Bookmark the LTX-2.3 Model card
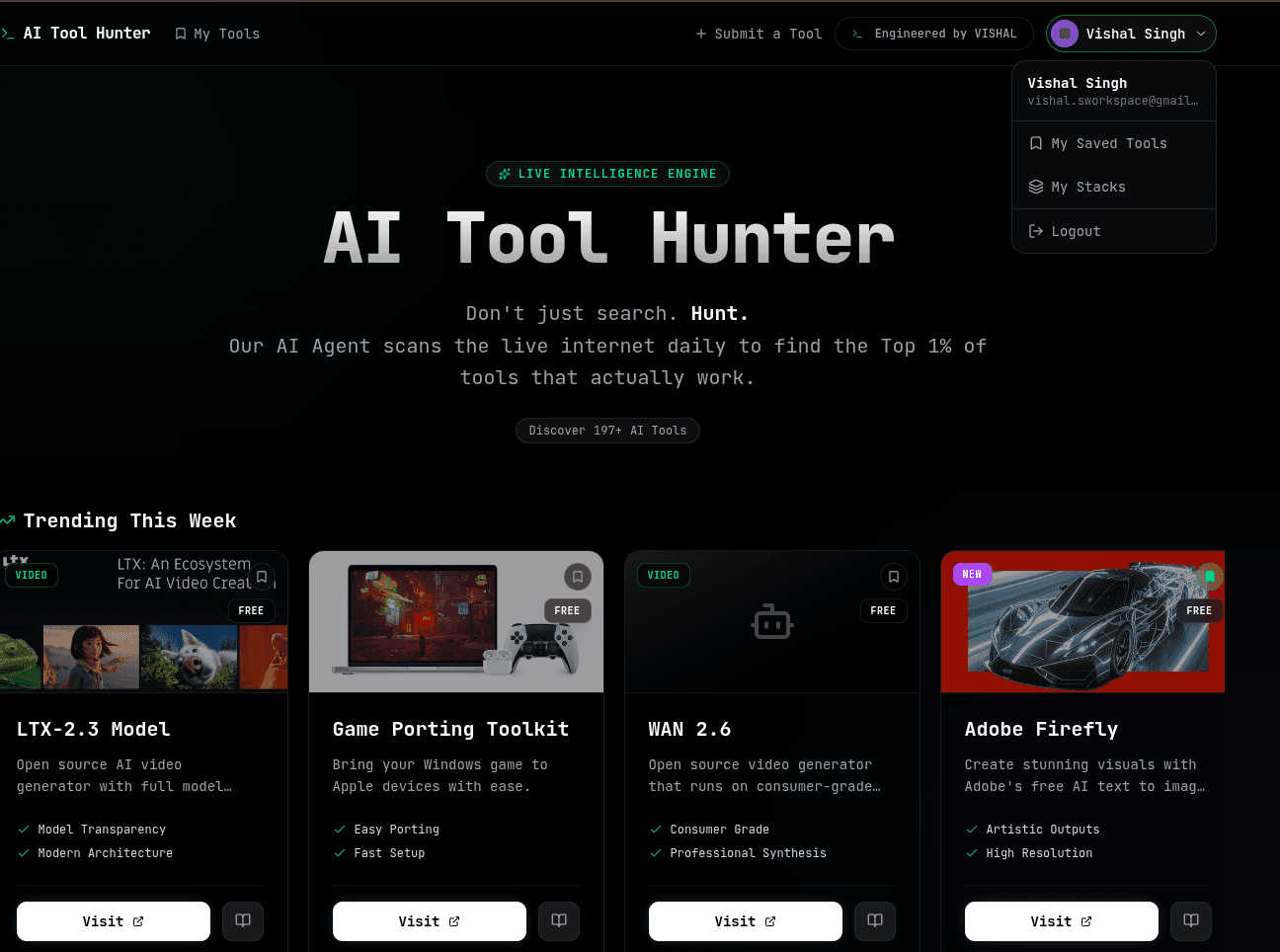 click(262, 577)
